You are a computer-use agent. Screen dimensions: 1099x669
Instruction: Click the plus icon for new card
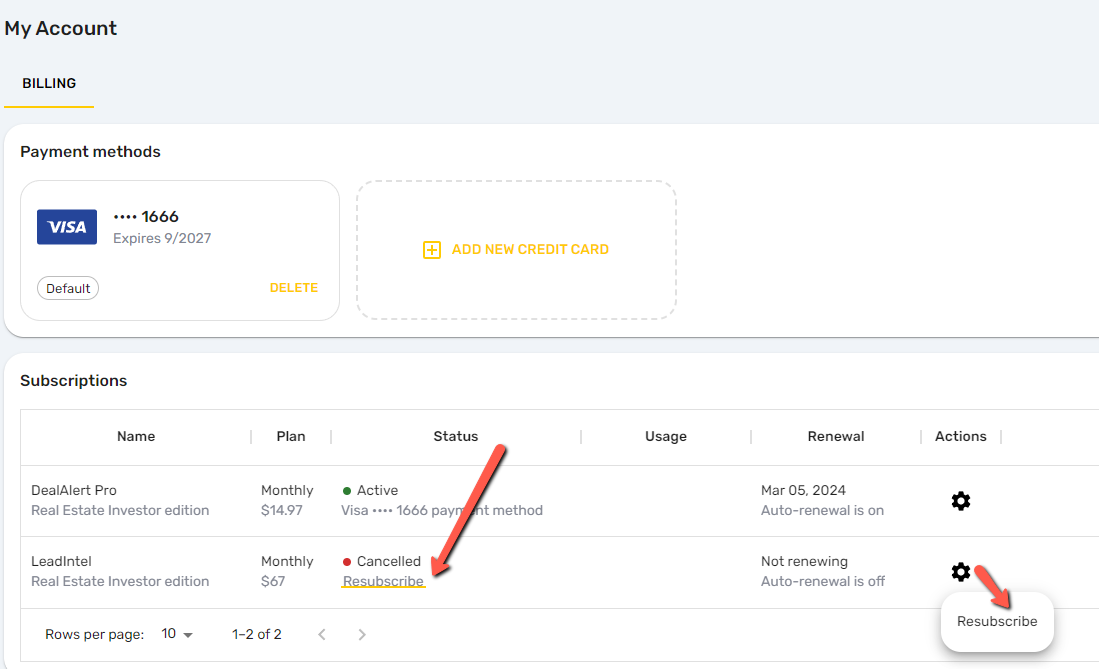[x=432, y=250]
